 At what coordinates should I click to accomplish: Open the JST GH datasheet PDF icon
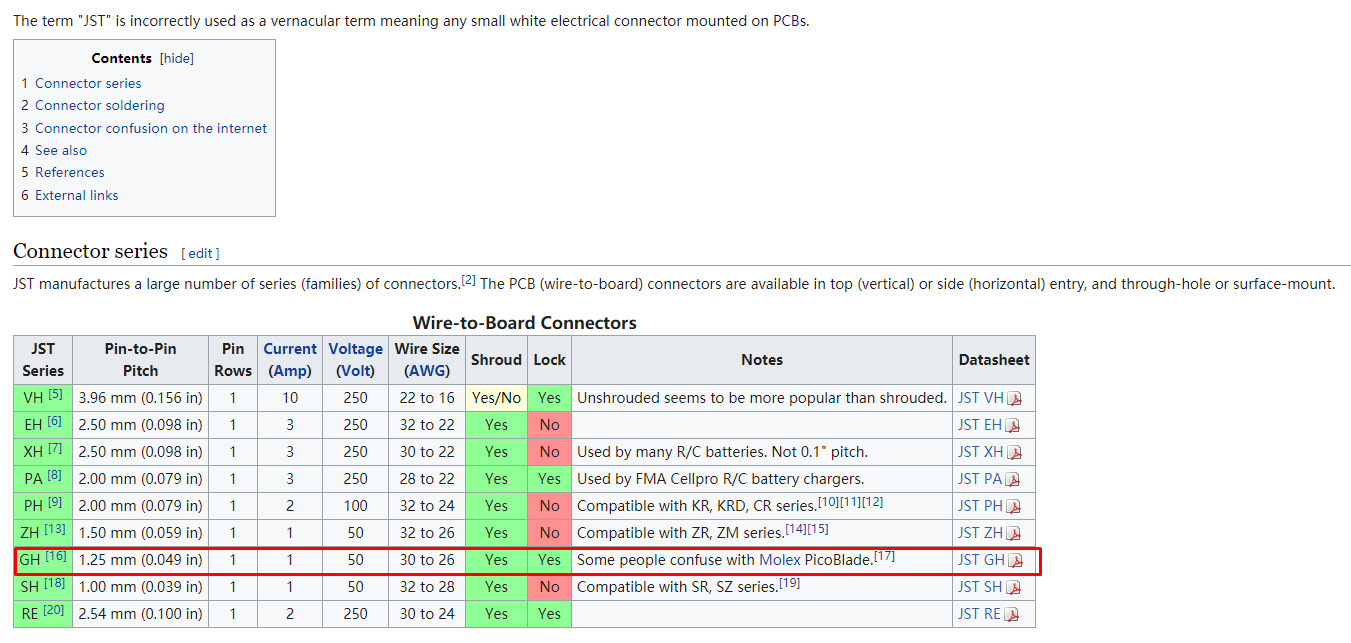click(x=1015, y=560)
